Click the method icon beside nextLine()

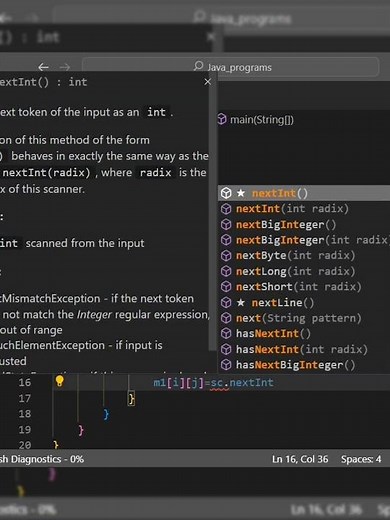[x=226, y=302]
